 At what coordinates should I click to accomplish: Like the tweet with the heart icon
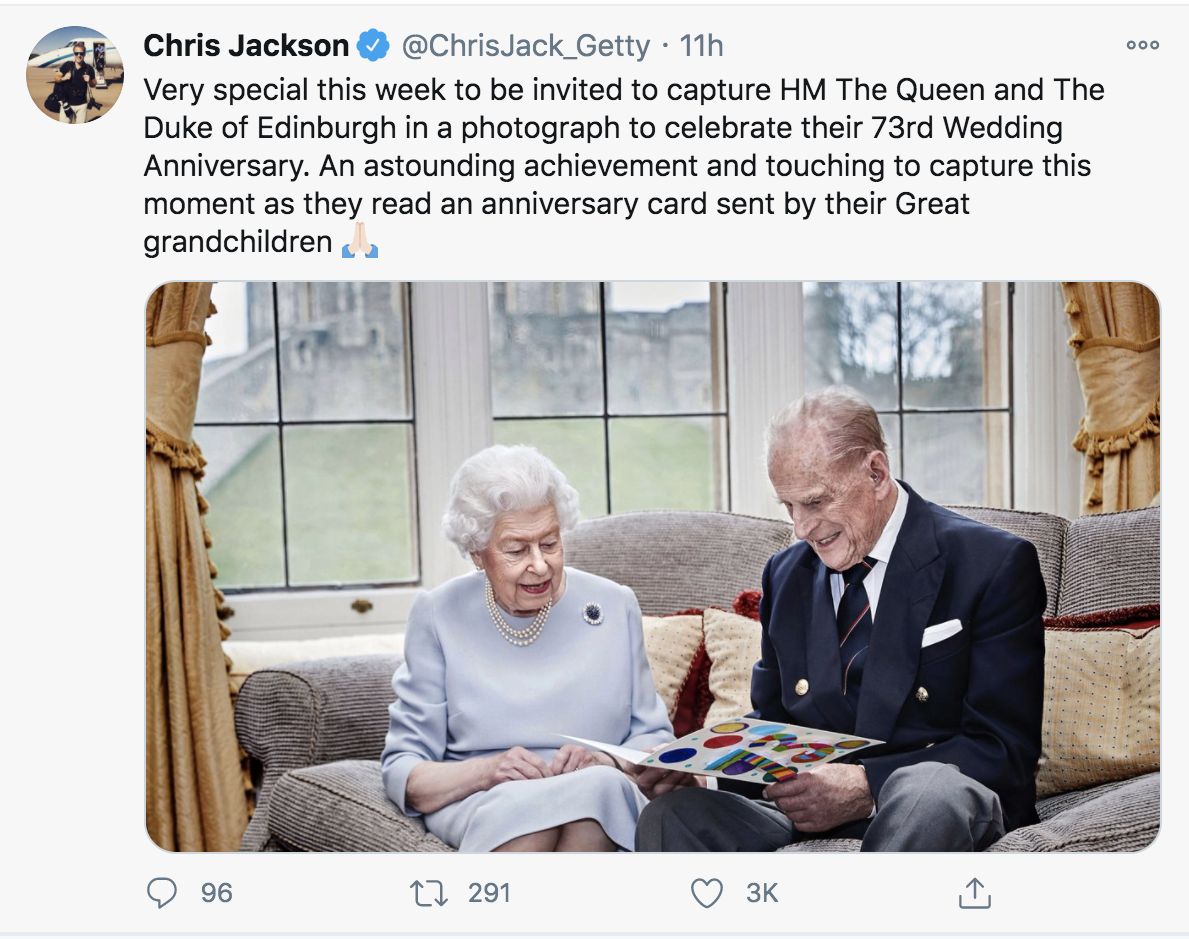pyautogui.click(x=706, y=892)
